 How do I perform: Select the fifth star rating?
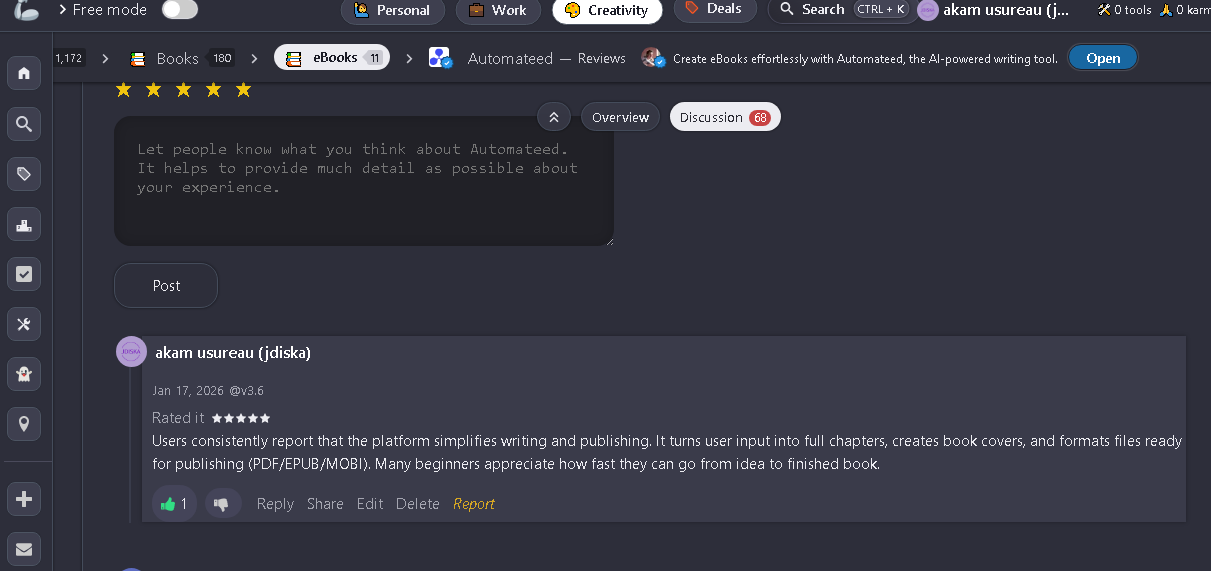[243, 90]
